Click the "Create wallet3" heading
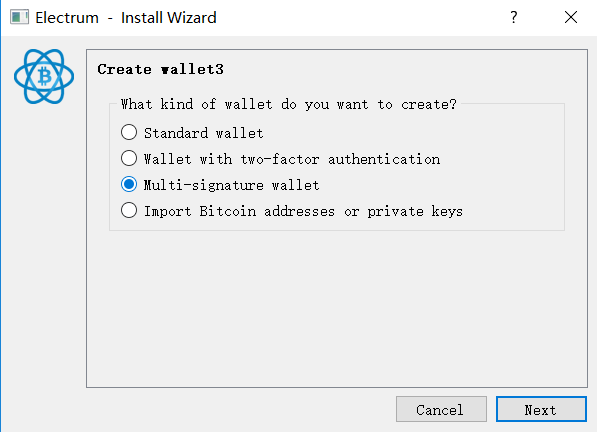597x432 pixels. click(160, 69)
